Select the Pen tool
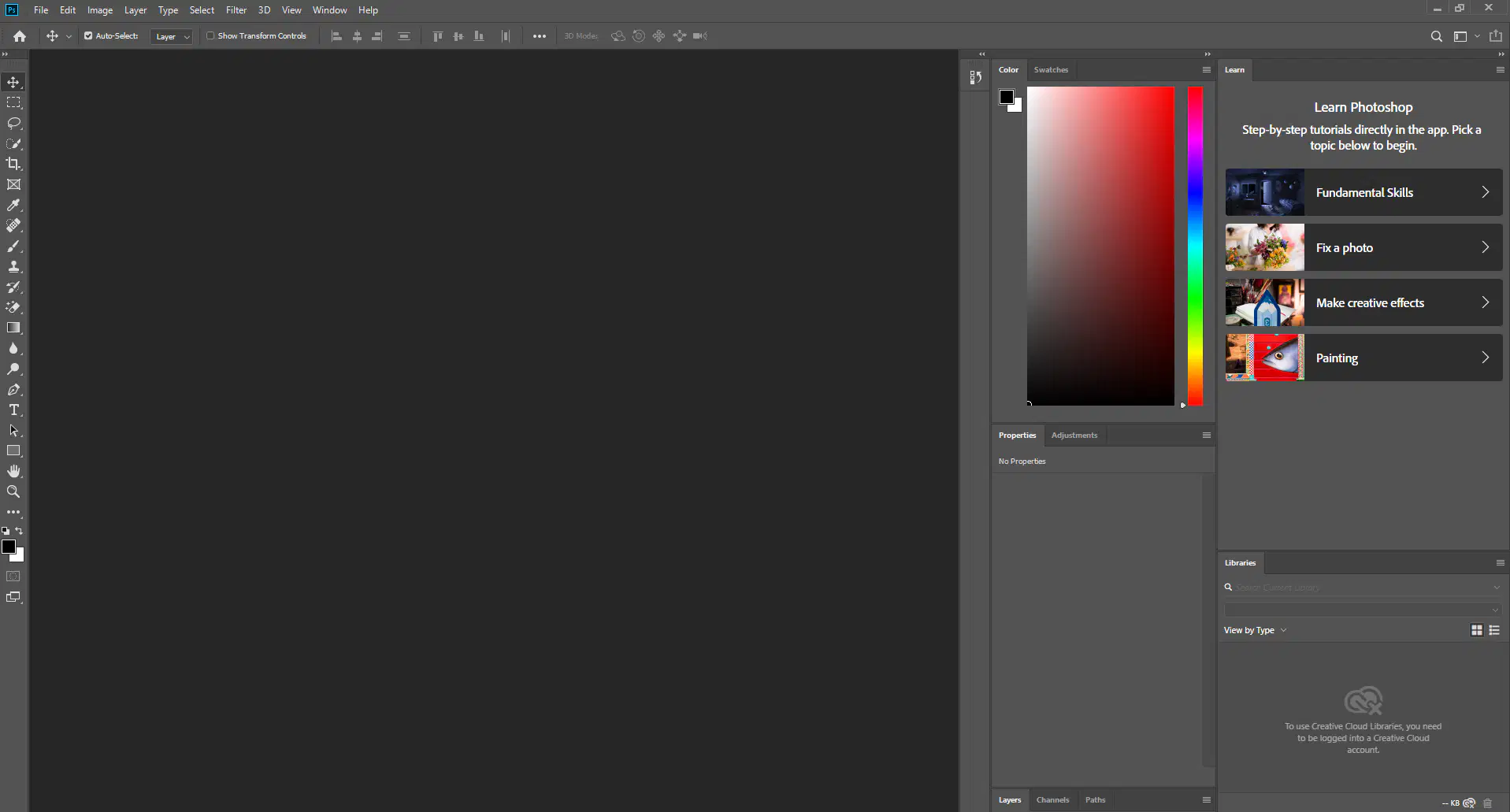The height and width of the screenshot is (812, 1510). (x=13, y=389)
